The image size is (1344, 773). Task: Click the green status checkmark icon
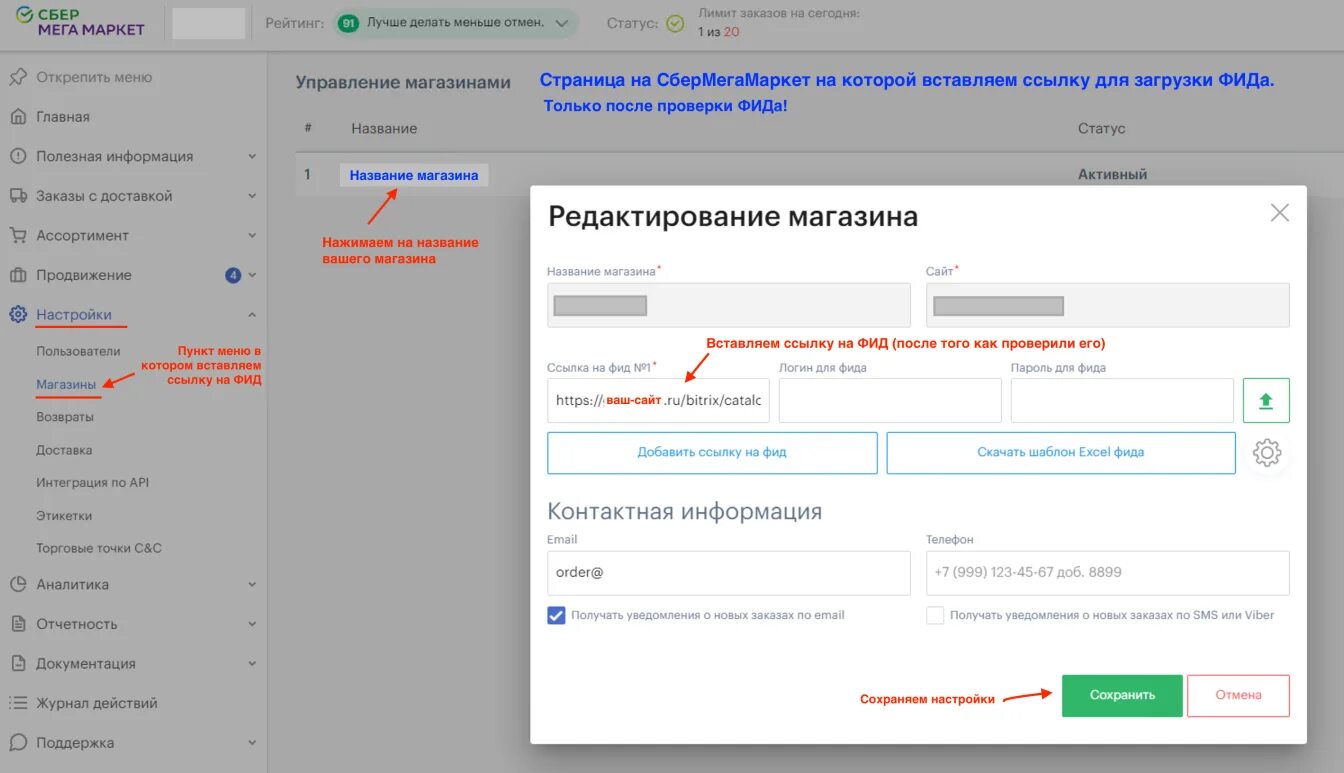coord(675,23)
